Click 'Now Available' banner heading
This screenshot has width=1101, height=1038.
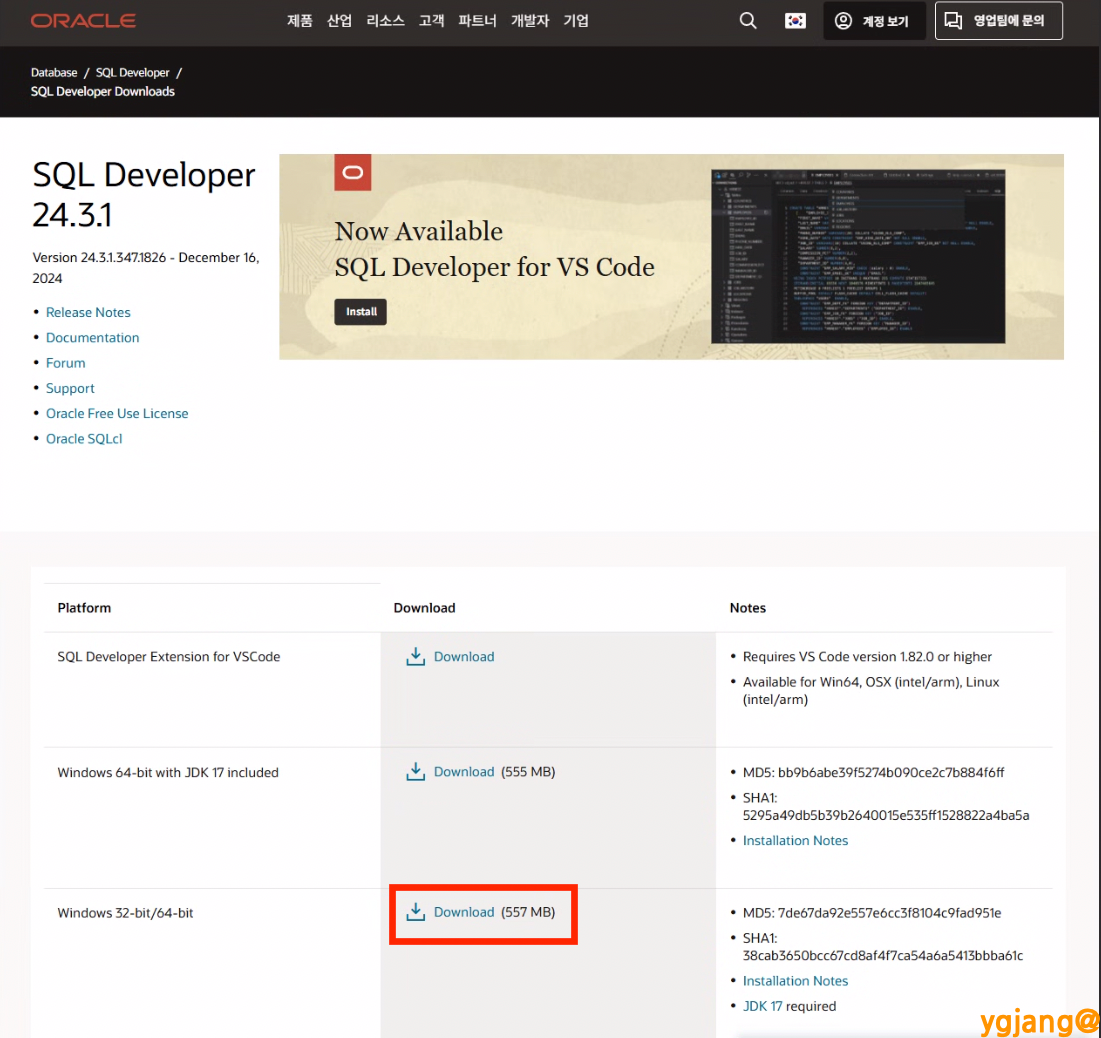(x=418, y=231)
